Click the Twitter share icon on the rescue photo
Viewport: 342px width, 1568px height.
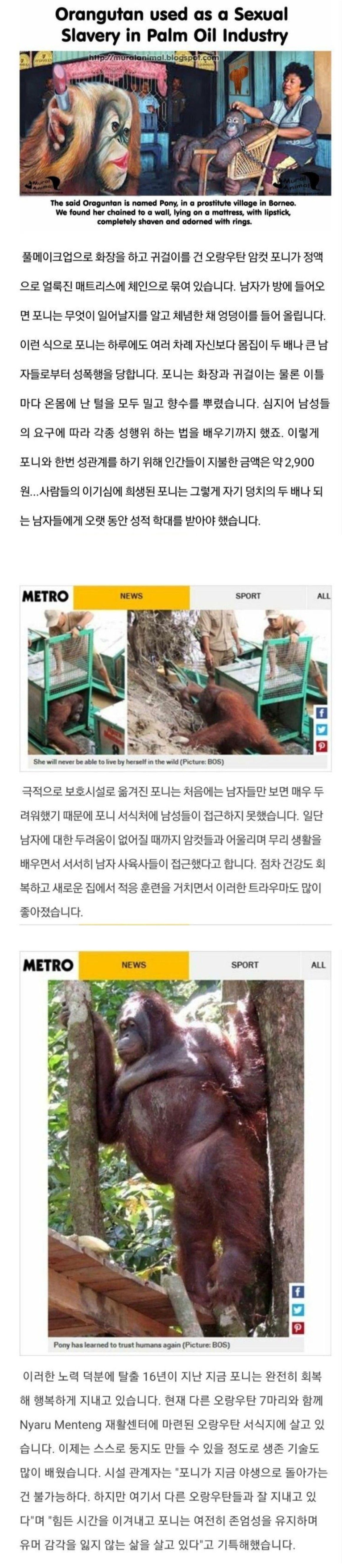pyautogui.click(x=321, y=729)
